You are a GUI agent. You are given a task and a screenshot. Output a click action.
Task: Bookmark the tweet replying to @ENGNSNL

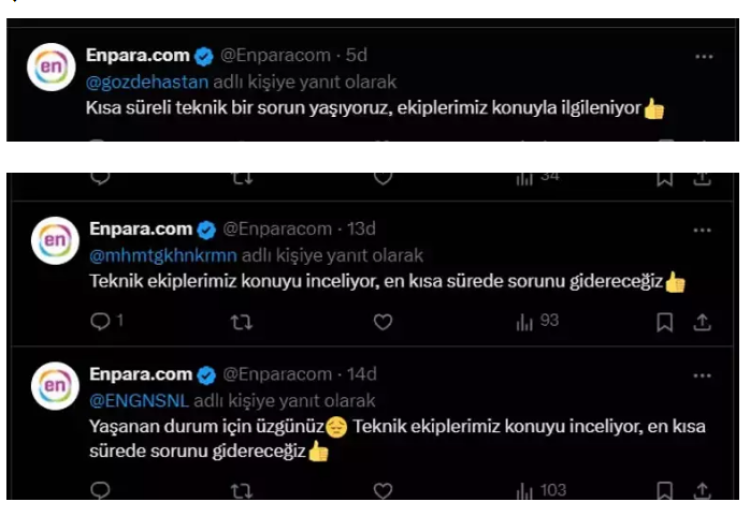[x=665, y=491]
